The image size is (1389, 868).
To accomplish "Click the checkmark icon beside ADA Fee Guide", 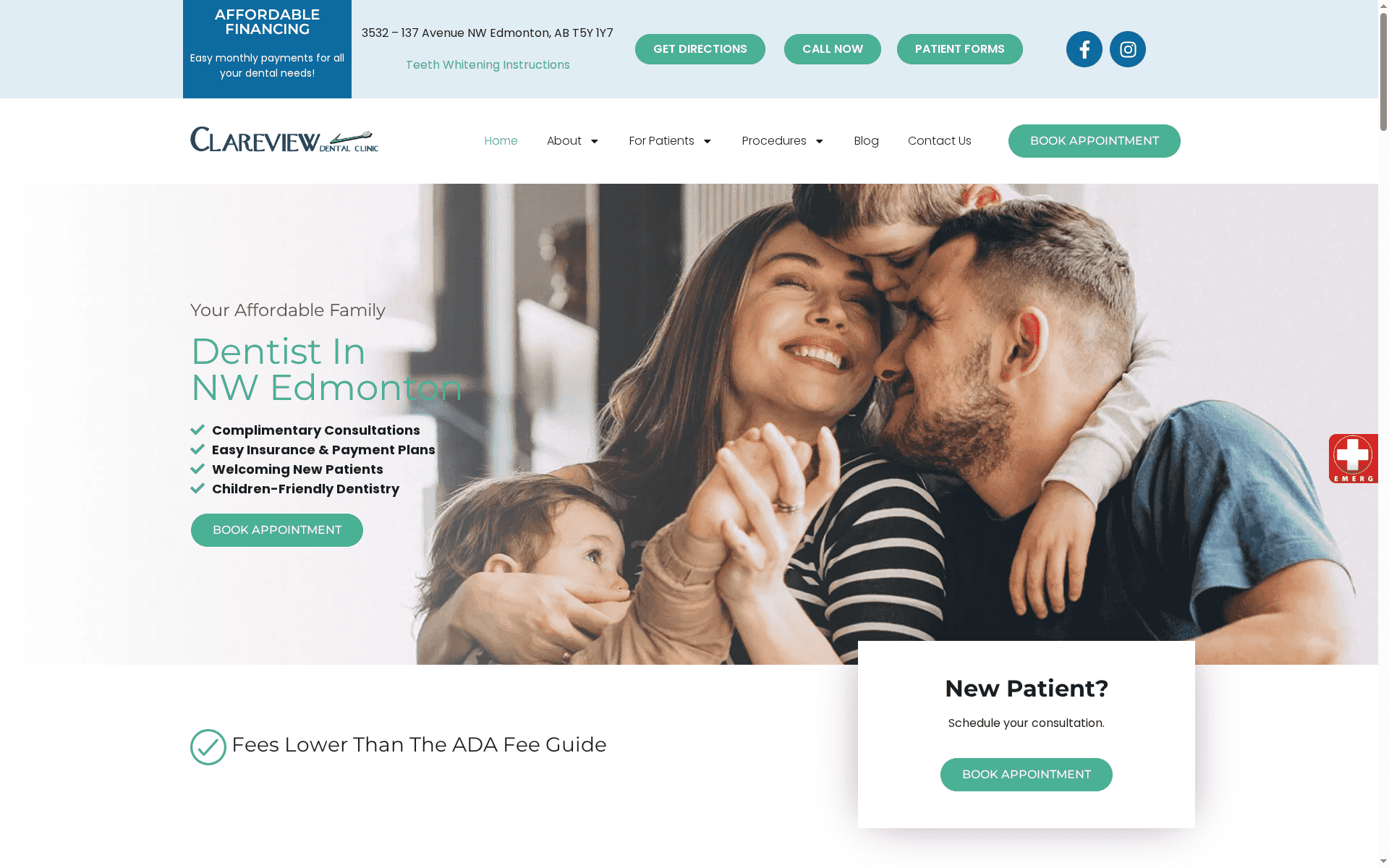I will pos(208,746).
